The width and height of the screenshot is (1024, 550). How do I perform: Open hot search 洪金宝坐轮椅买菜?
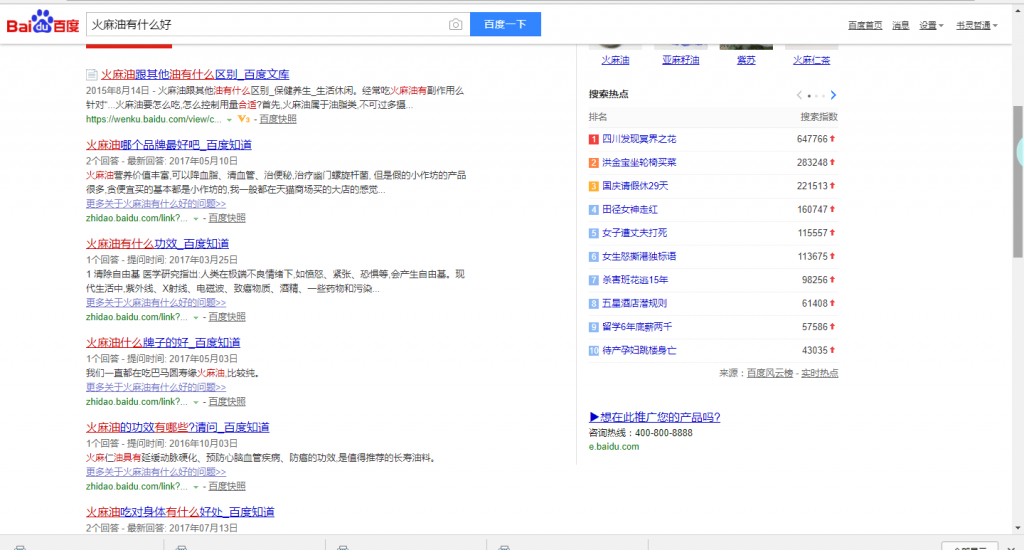[639, 163]
